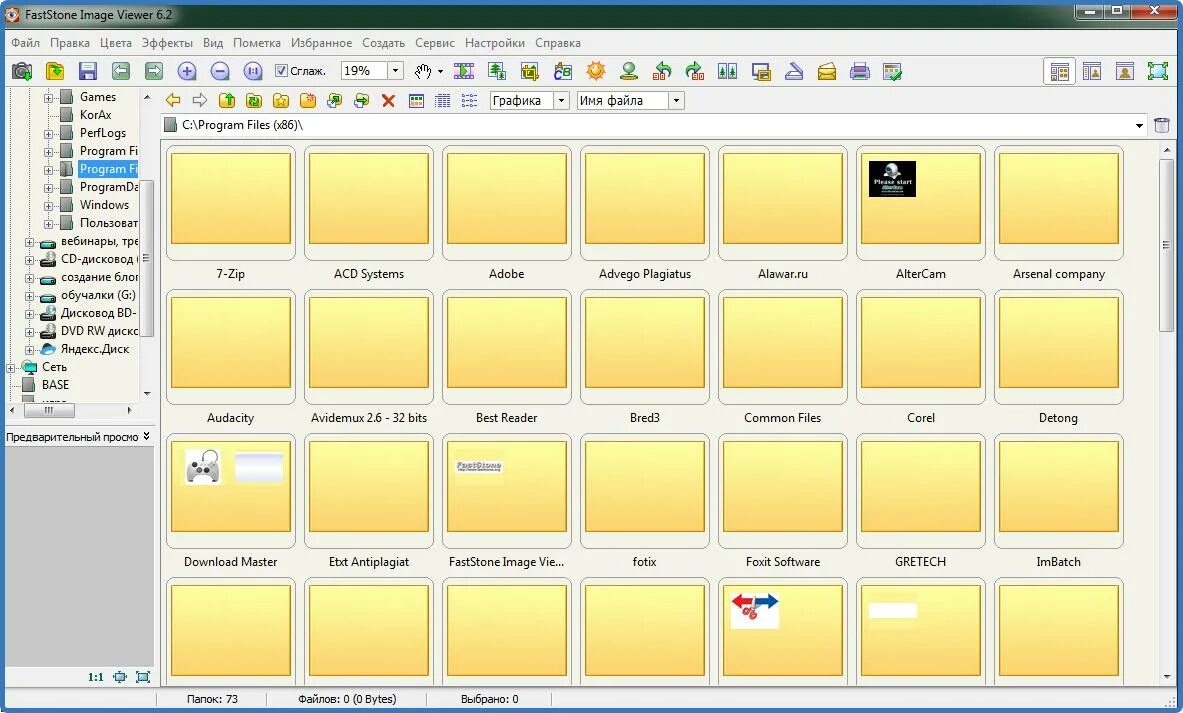1183x713 pixels.
Task: Open the Crop Board tool
Action: coord(530,72)
